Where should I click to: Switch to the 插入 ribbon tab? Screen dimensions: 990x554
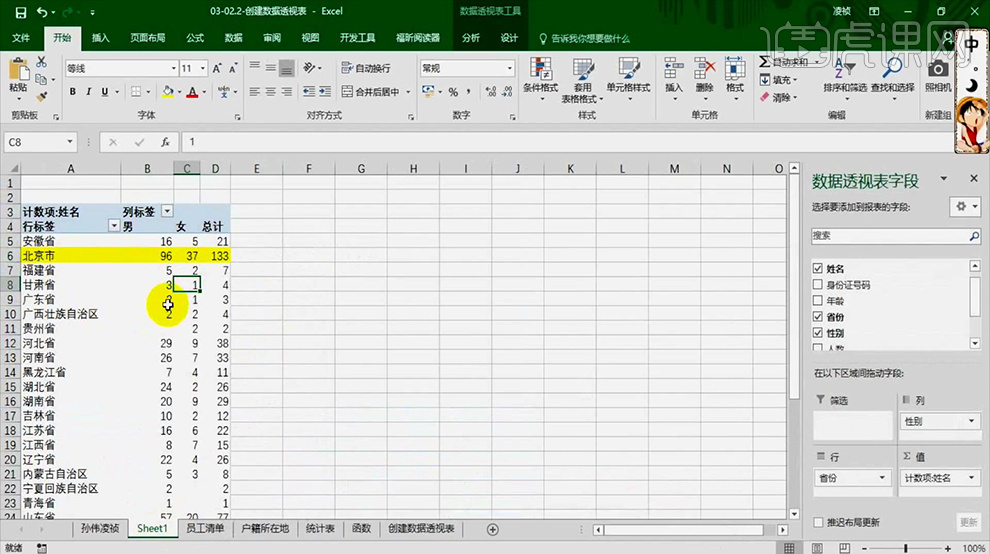coord(101,38)
